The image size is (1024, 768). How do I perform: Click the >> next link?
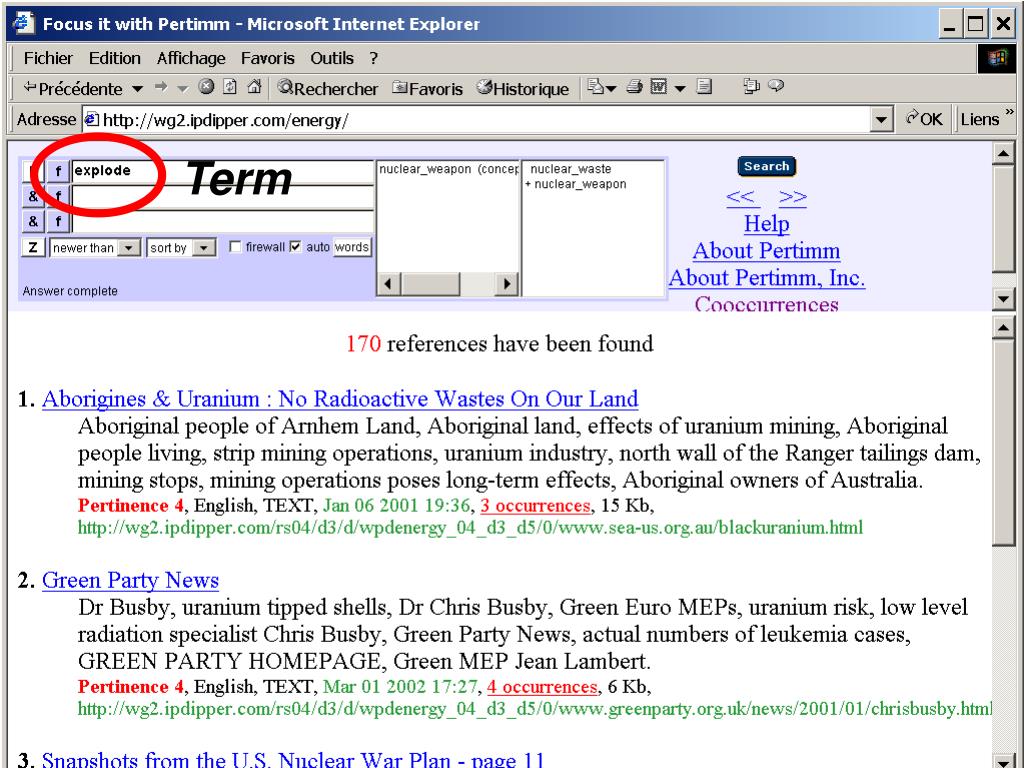(x=793, y=196)
